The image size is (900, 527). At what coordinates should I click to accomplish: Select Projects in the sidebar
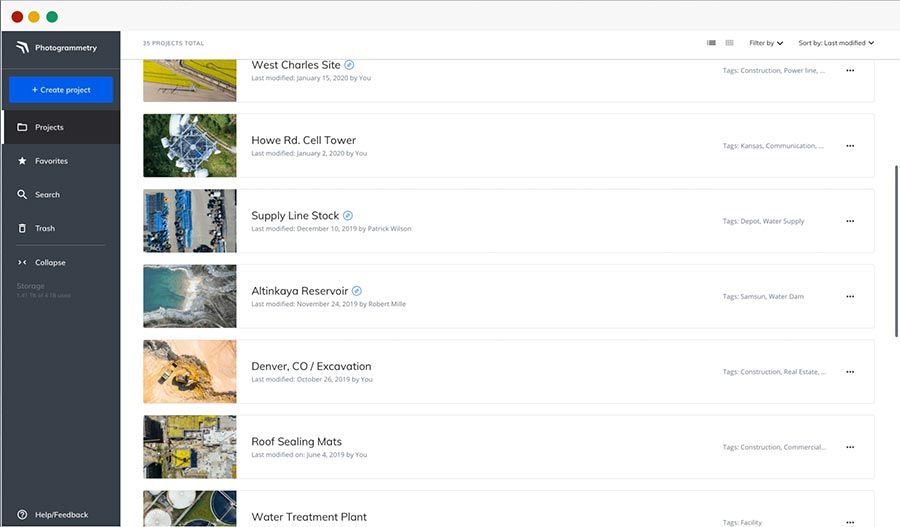point(61,127)
